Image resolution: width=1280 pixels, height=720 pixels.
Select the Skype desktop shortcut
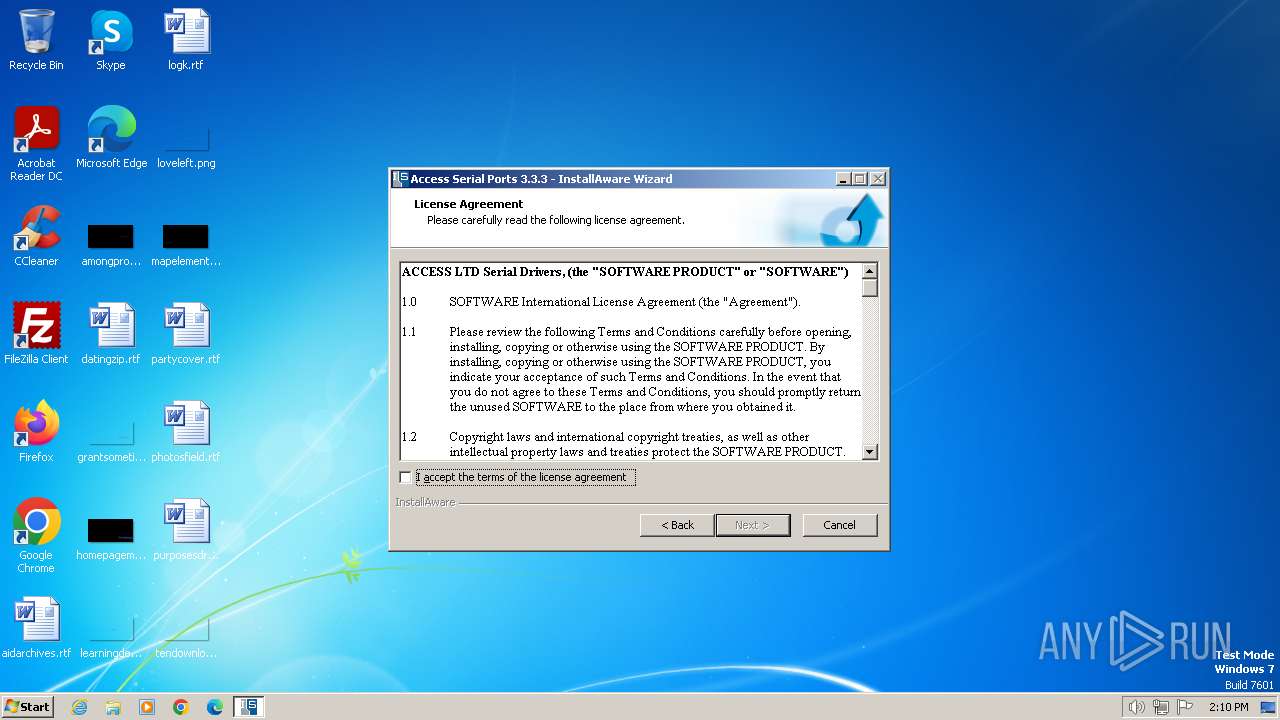click(x=111, y=41)
